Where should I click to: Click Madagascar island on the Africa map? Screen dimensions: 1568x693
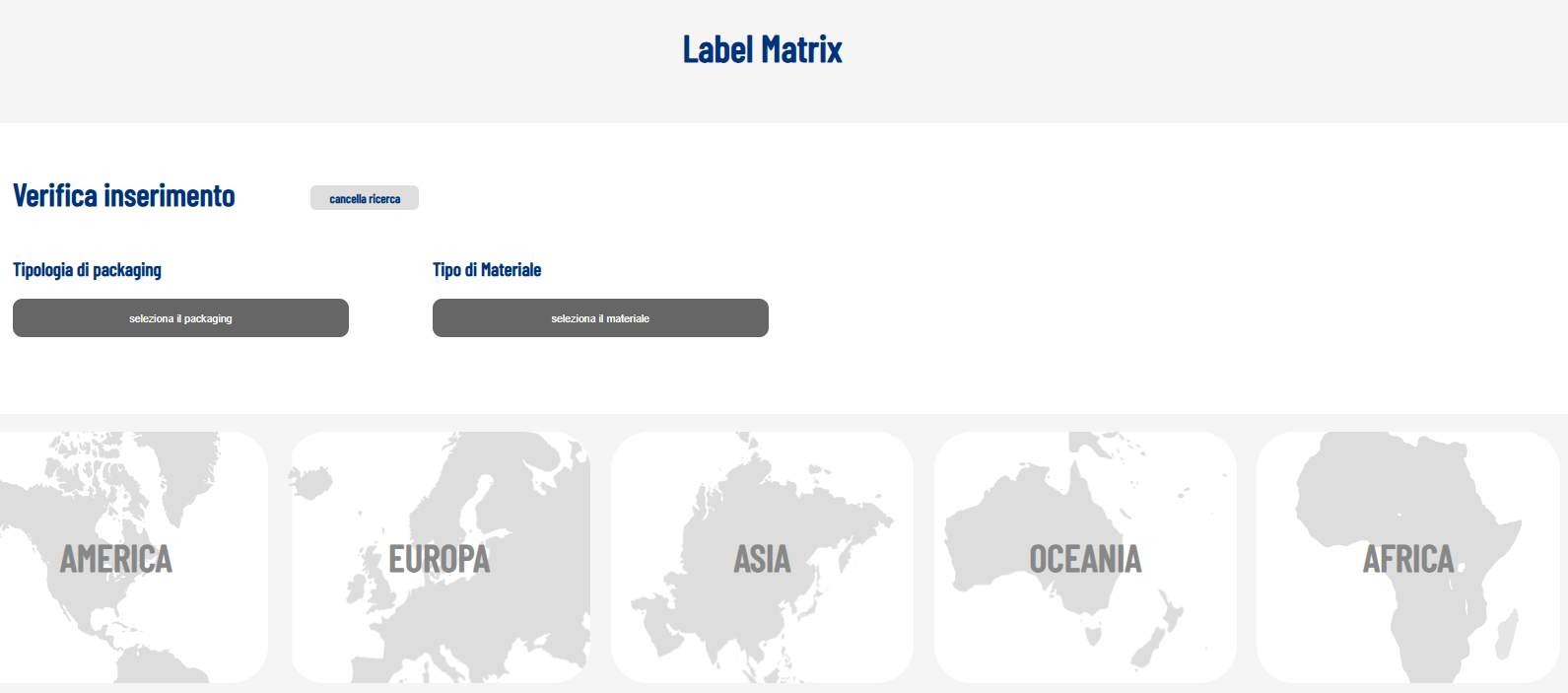pos(1506,633)
